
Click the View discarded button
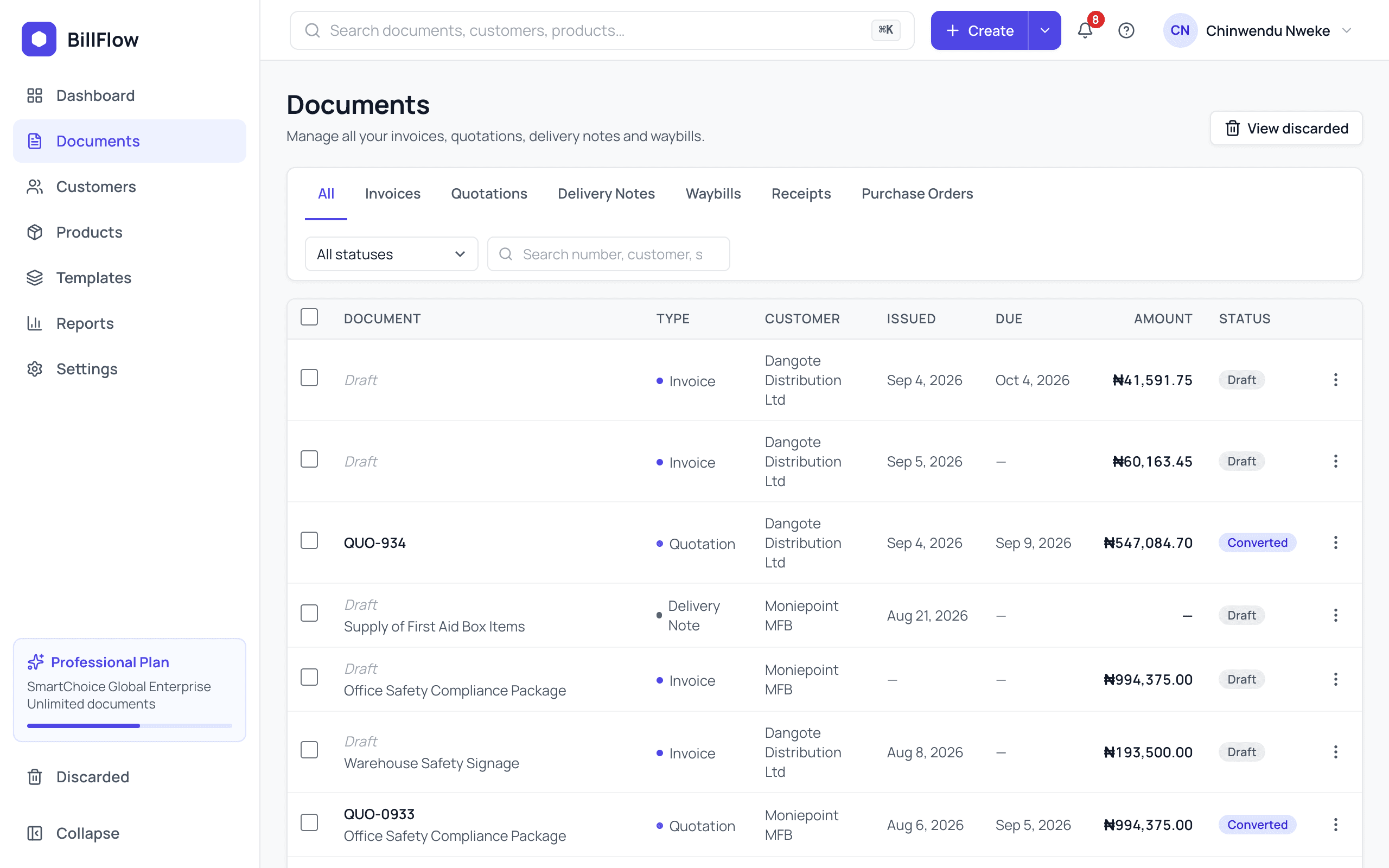[x=1286, y=128]
